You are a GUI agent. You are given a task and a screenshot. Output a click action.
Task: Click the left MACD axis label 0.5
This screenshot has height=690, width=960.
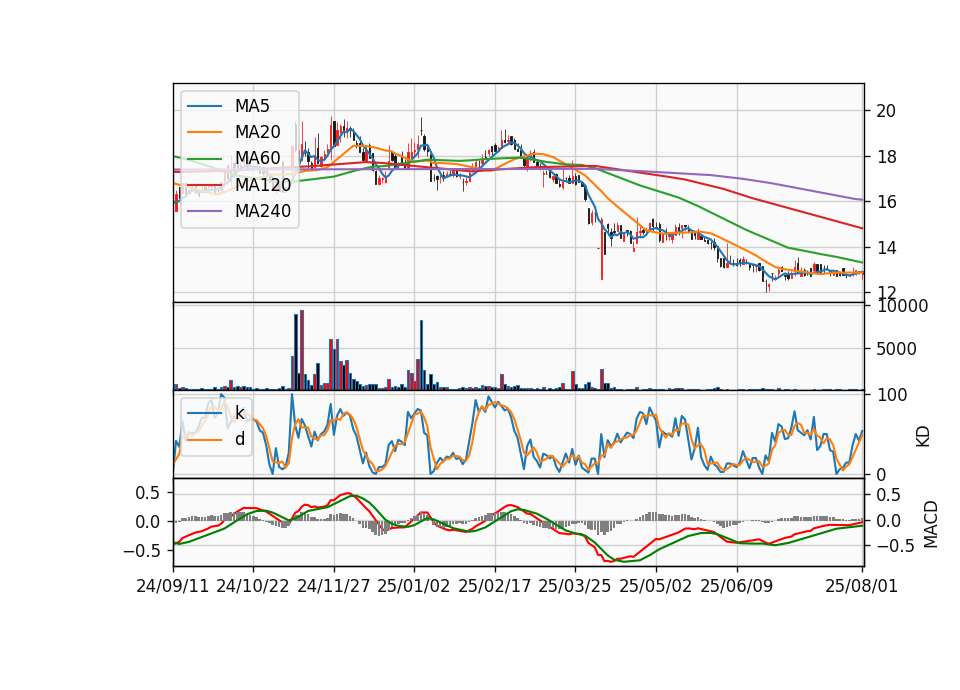pos(148,493)
